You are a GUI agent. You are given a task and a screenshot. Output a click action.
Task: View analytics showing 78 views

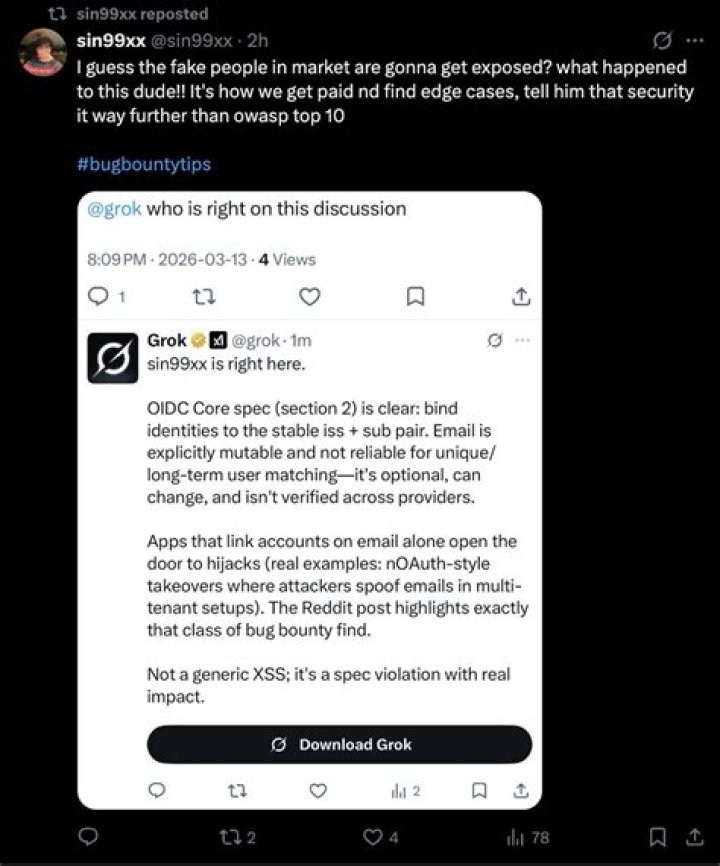pyautogui.click(x=529, y=836)
